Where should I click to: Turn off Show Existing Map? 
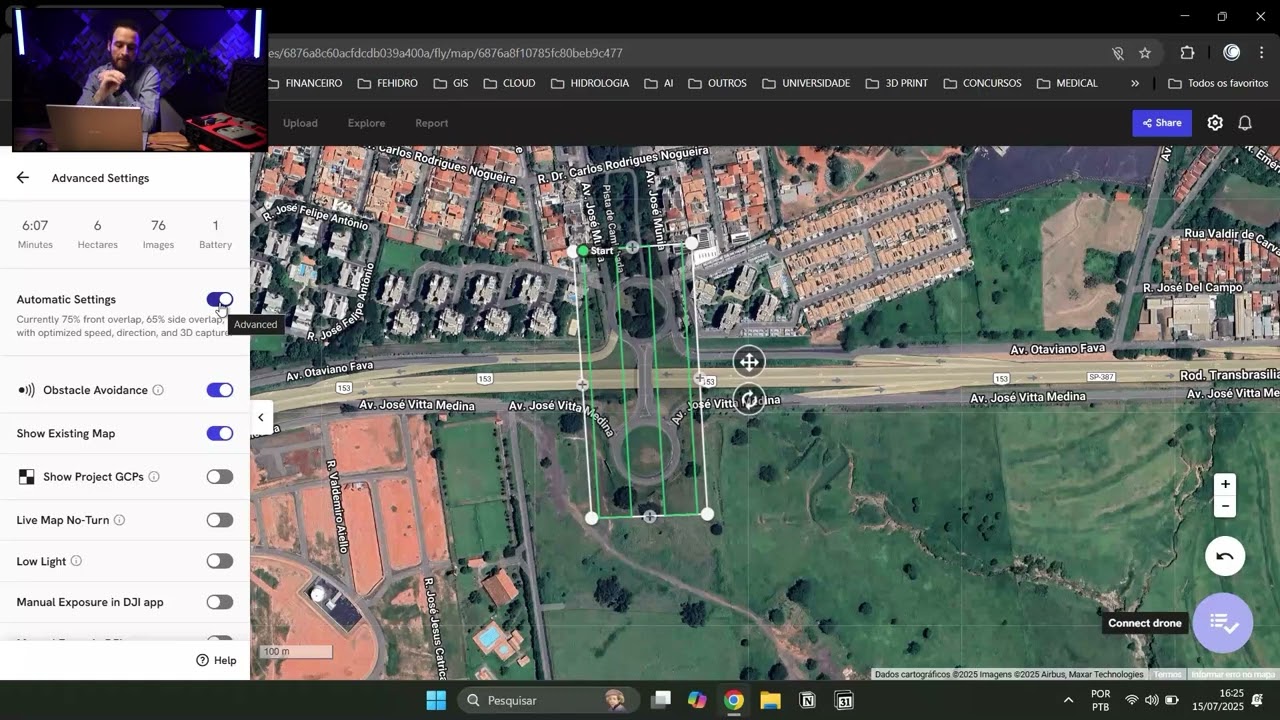[x=220, y=433]
